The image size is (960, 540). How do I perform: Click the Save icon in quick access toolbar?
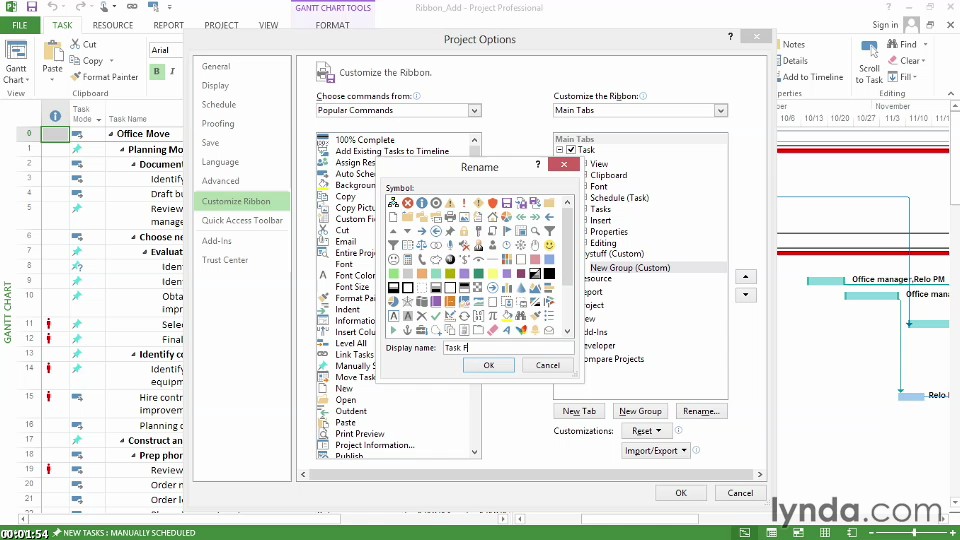pyautogui.click(x=32, y=7)
